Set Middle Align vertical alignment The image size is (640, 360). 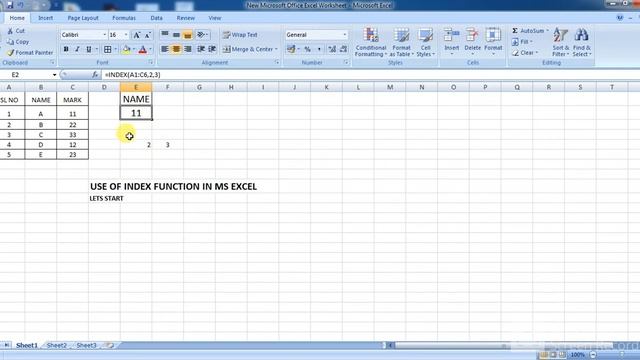coord(176,35)
